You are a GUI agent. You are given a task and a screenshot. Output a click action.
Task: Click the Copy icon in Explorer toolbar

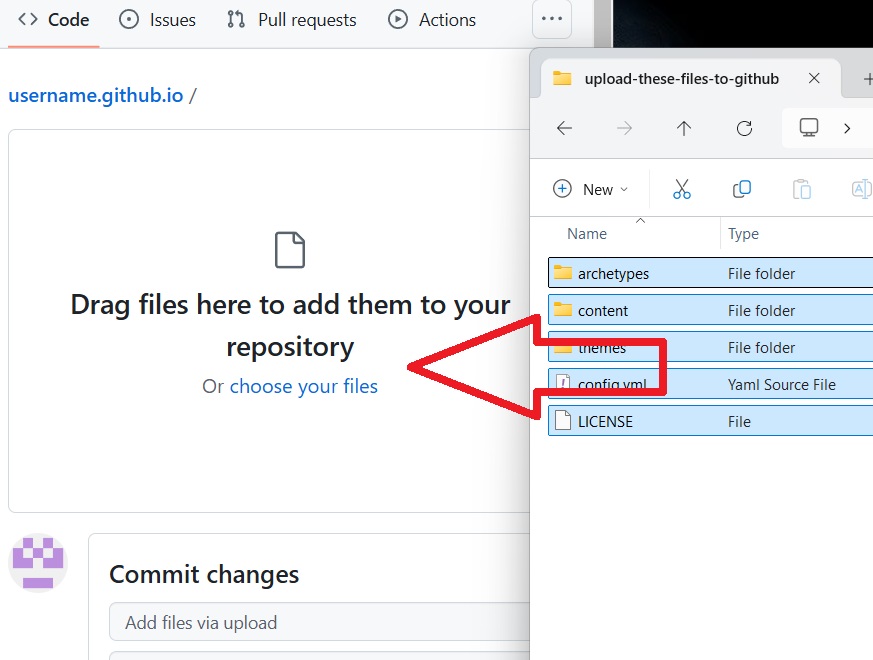pos(742,189)
